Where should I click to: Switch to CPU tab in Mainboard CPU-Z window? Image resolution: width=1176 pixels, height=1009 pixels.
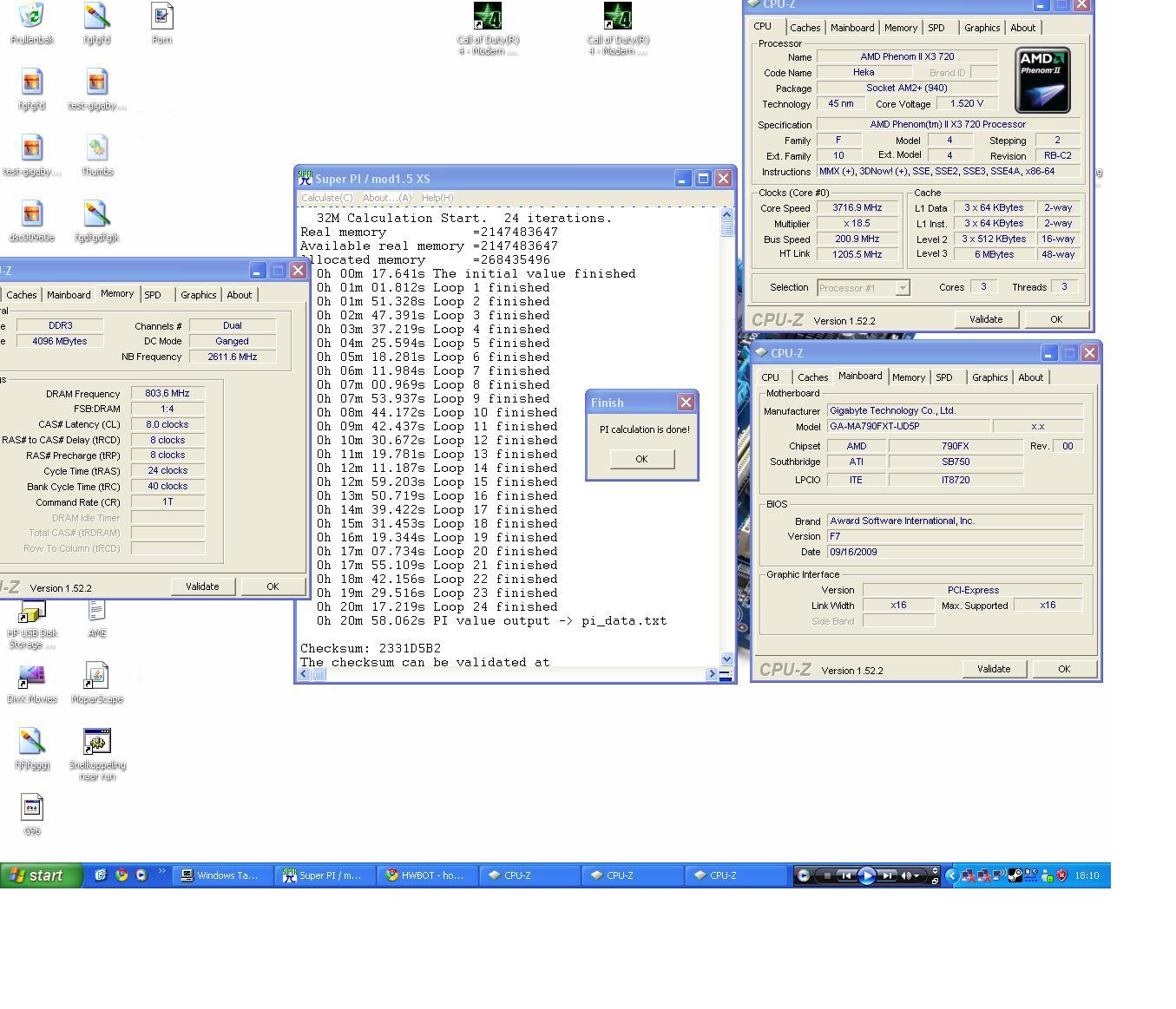[x=770, y=377]
